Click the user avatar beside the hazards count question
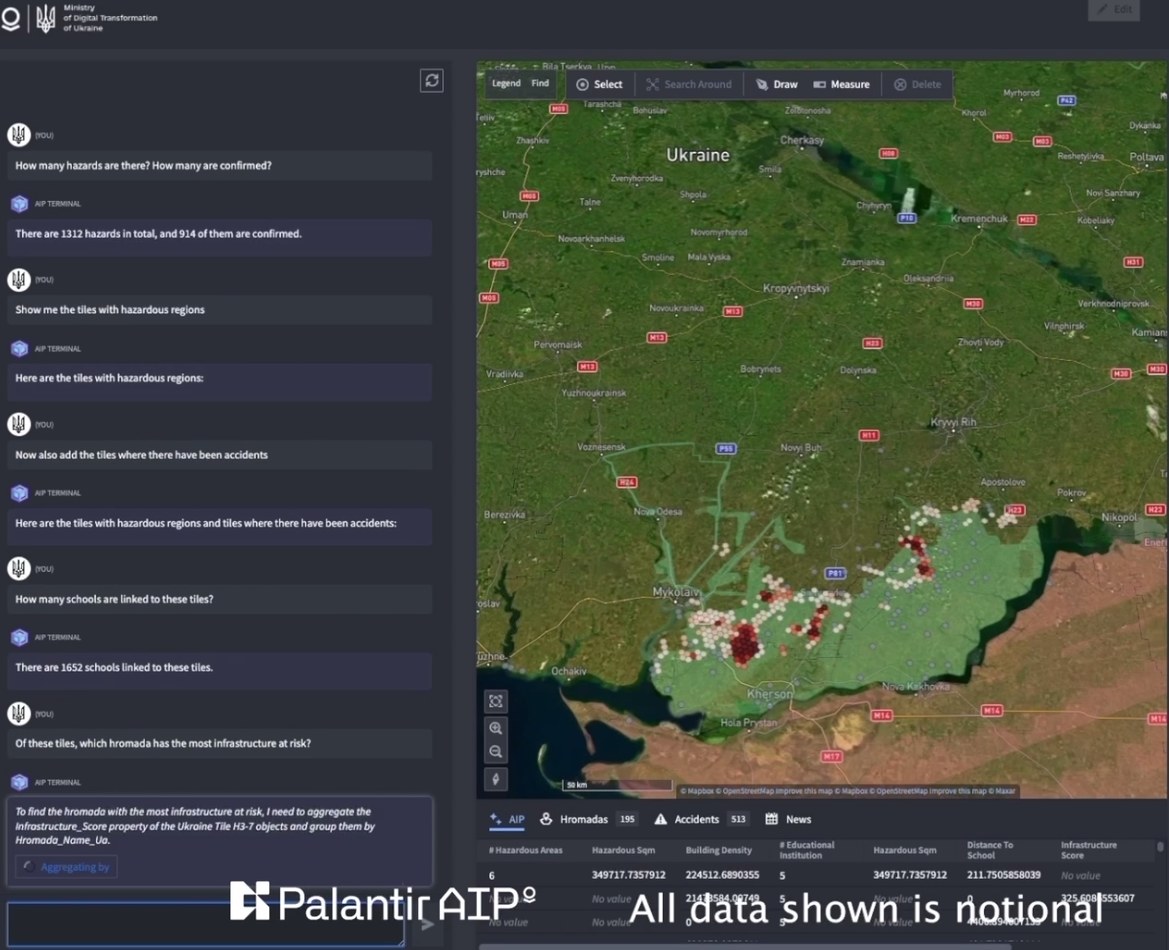The image size is (1169, 950). point(19,135)
